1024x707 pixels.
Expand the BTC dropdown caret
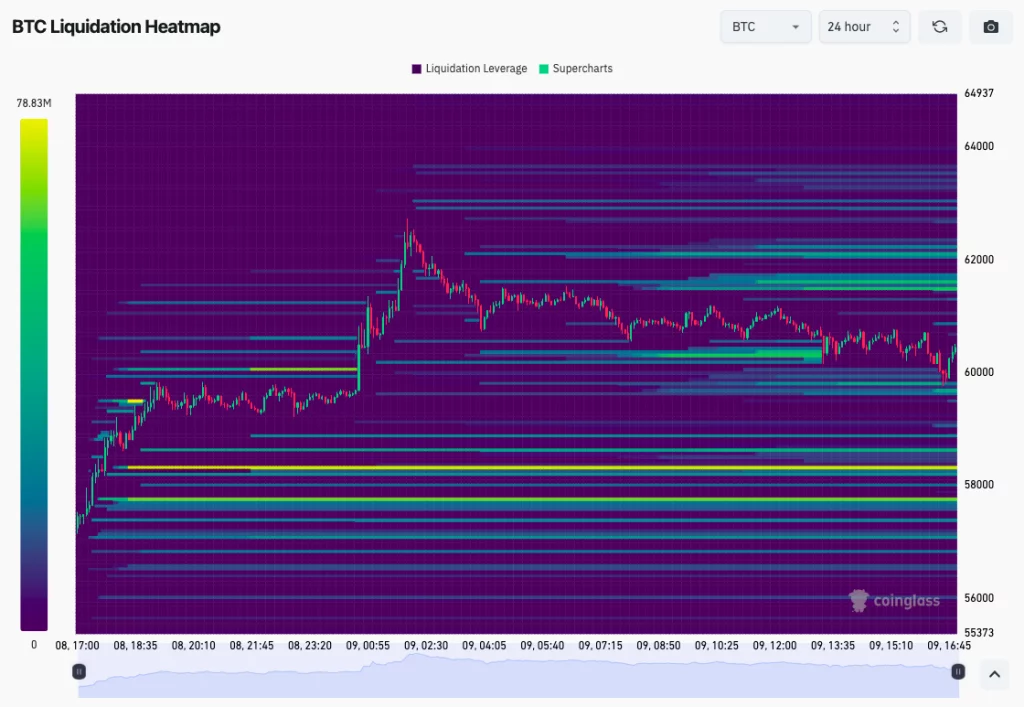point(796,27)
